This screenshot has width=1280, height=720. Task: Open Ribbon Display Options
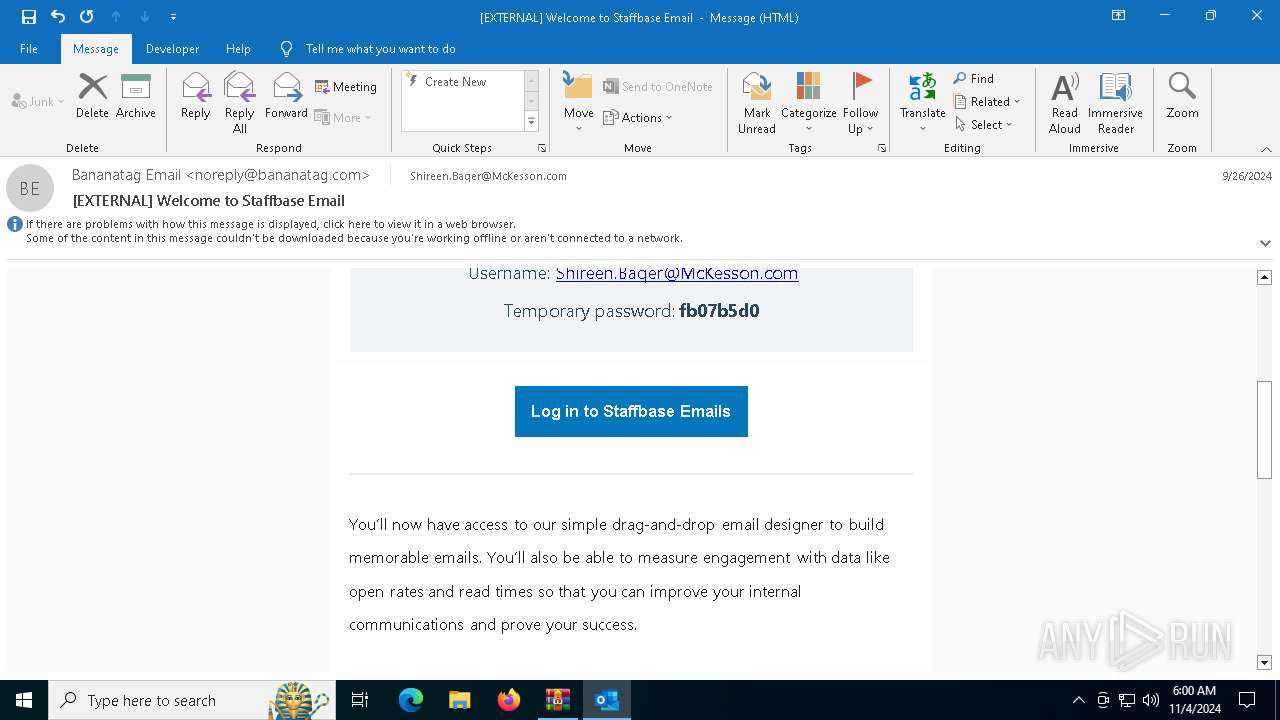(1119, 16)
